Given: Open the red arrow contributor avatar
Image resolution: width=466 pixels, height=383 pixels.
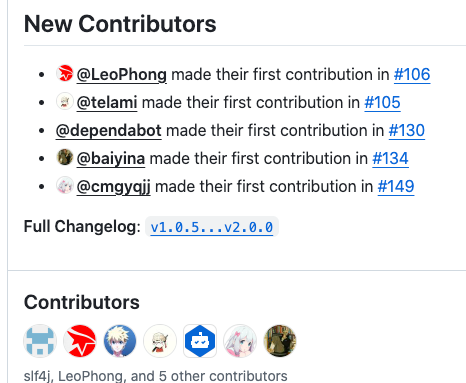Looking at the screenshot, I should [80, 341].
